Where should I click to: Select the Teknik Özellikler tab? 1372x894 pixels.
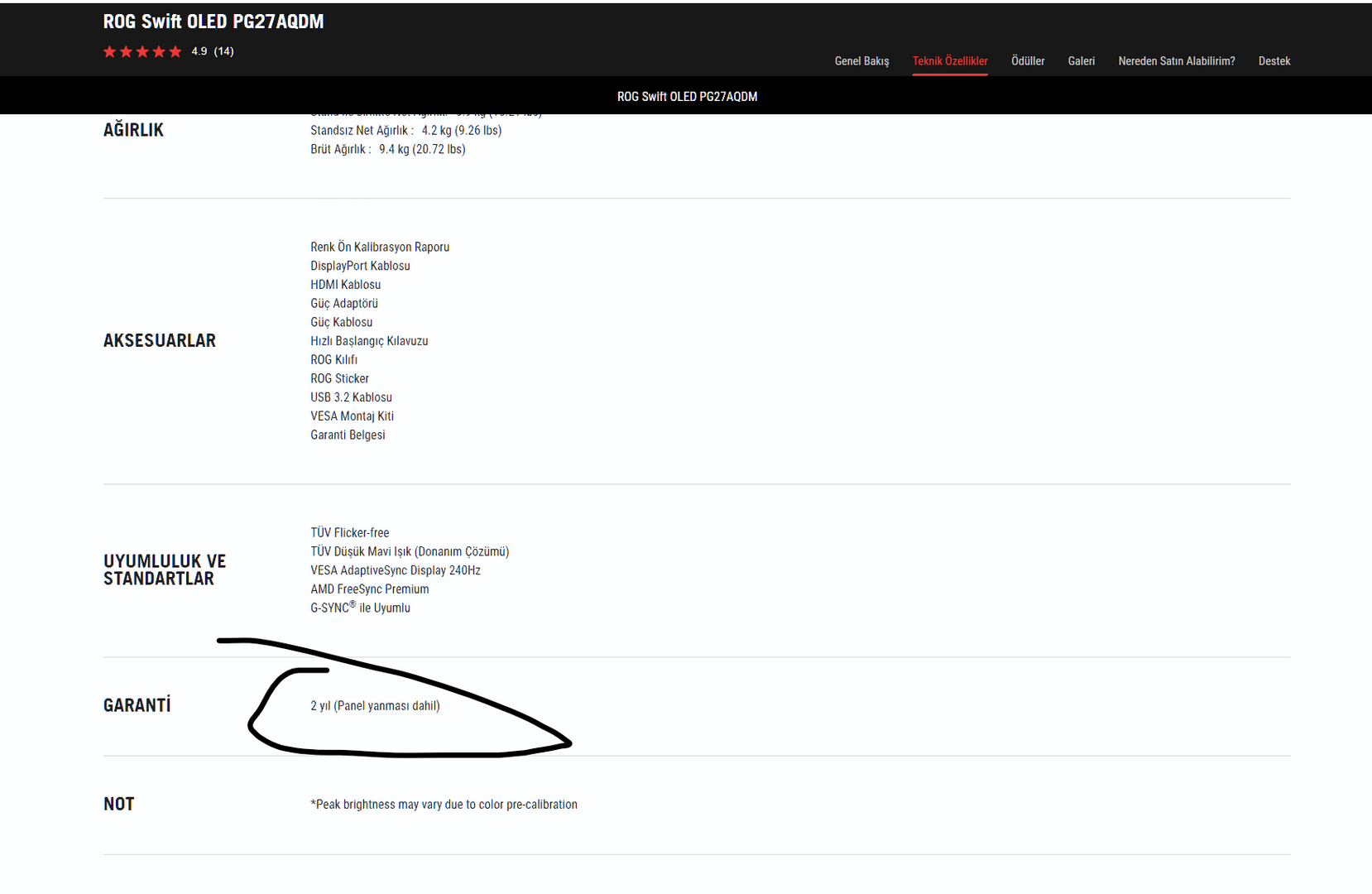click(x=950, y=61)
